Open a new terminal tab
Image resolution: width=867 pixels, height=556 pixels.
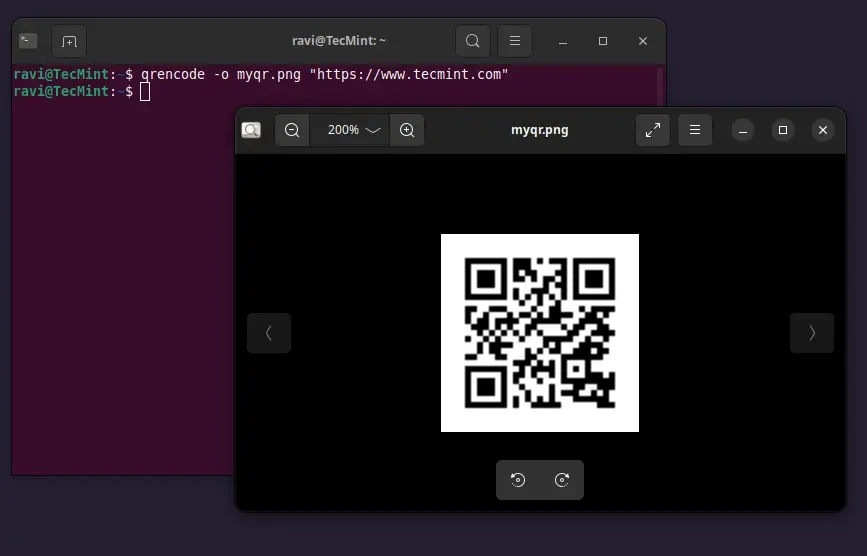69,41
